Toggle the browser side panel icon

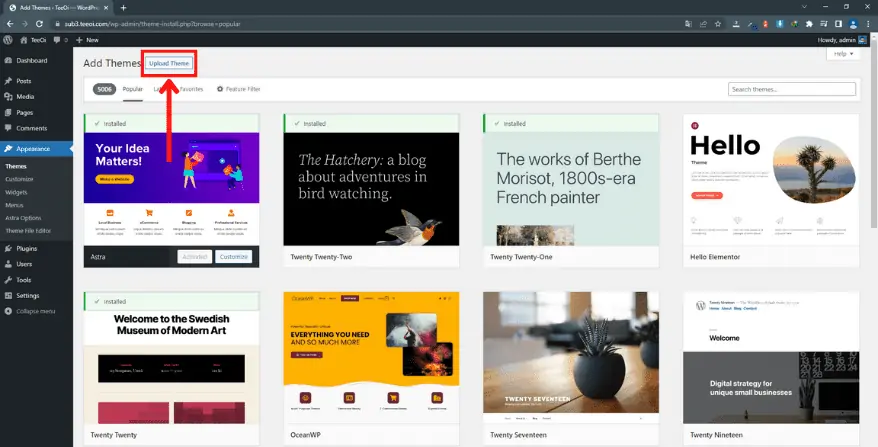coord(838,24)
